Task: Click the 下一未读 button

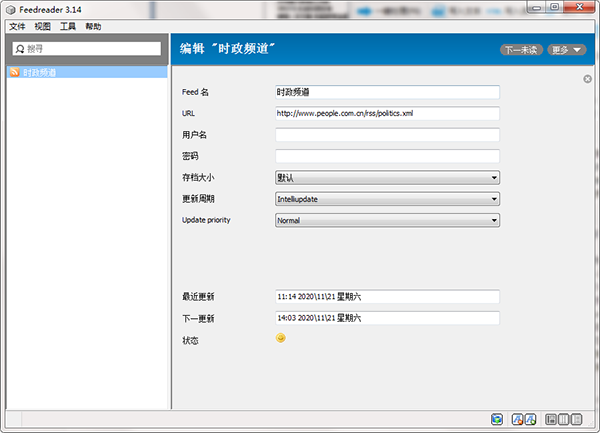Action: coord(521,49)
